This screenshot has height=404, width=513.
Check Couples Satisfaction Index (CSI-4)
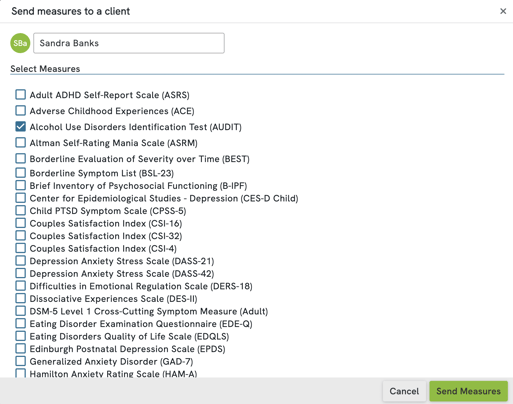20,248
